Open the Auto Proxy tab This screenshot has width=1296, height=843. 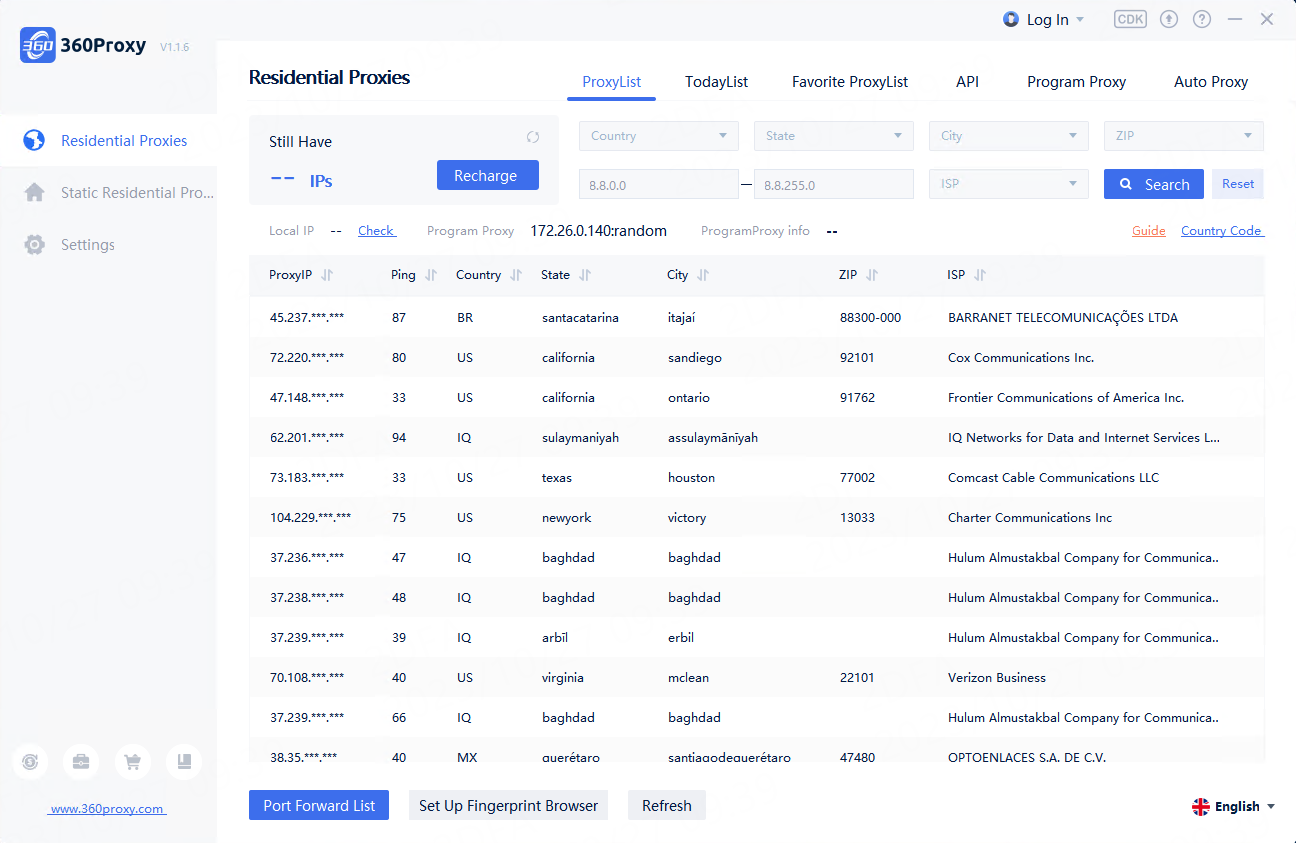(1211, 82)
